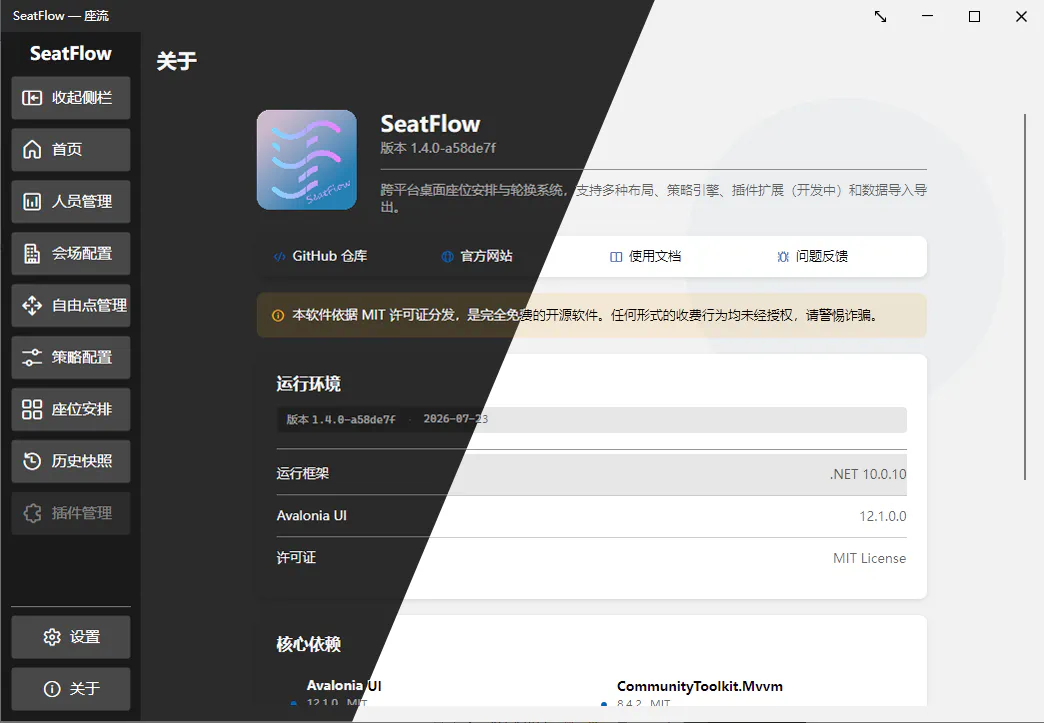Open 问题反馈 issue feedback link

pyautogui.click(x=812, y=256)
